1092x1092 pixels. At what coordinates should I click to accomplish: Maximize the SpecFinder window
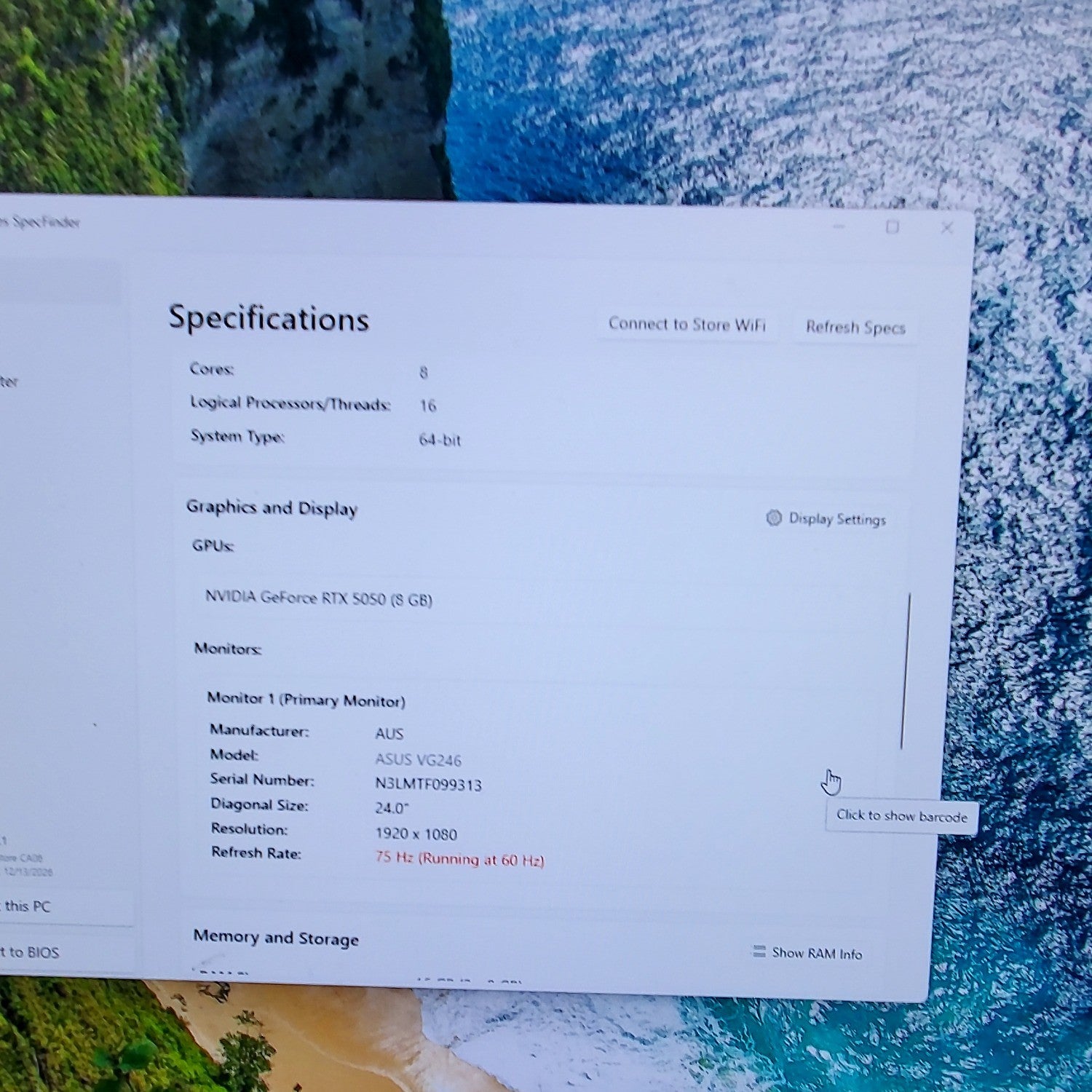click(x=893, y=227)
